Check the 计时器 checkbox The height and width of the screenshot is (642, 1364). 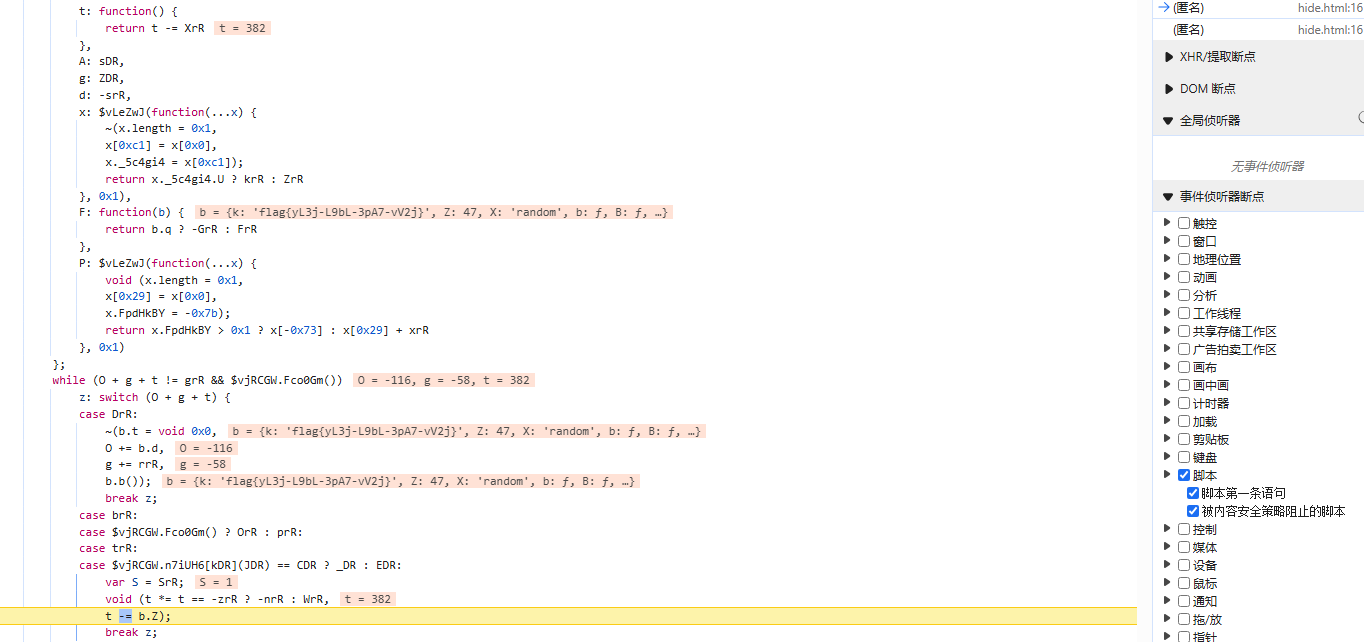pos(1184,404)
